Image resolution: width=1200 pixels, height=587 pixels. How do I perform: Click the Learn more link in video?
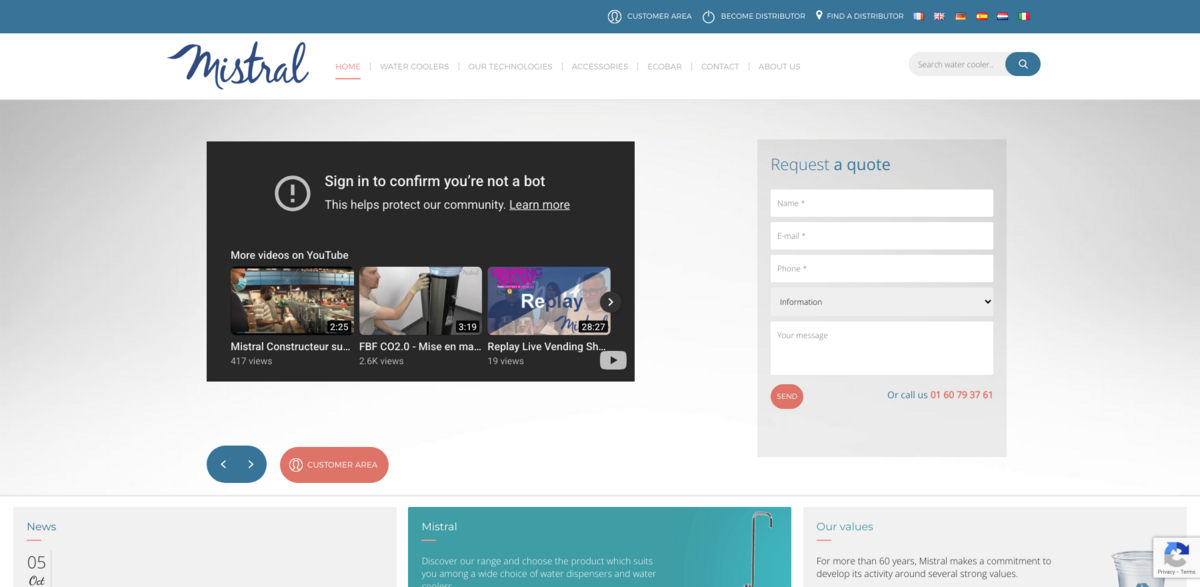pyautogui.click(x=539, y=205)
